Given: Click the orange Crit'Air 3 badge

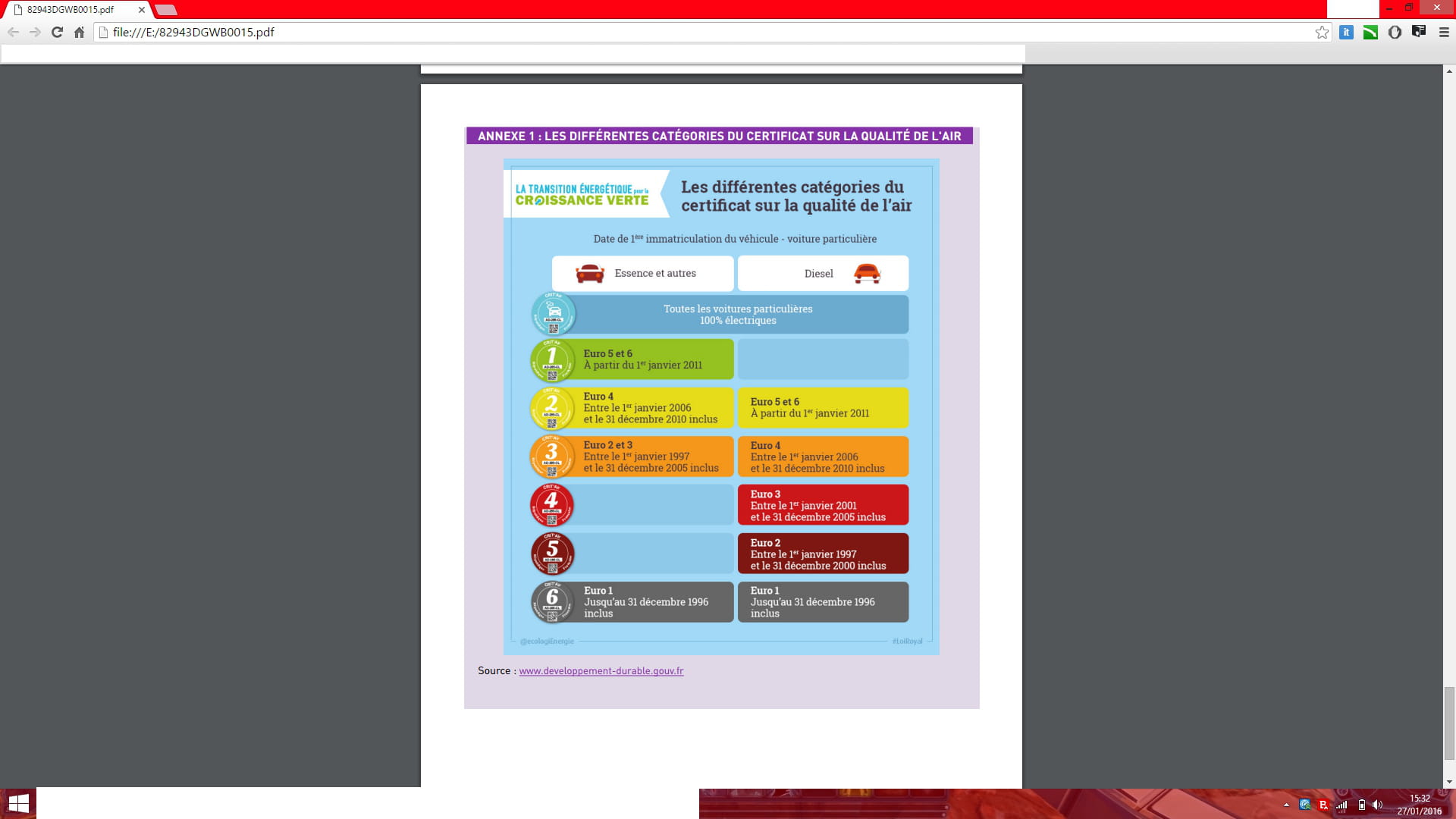Looking at the screenshot, I should coord(552,456).
